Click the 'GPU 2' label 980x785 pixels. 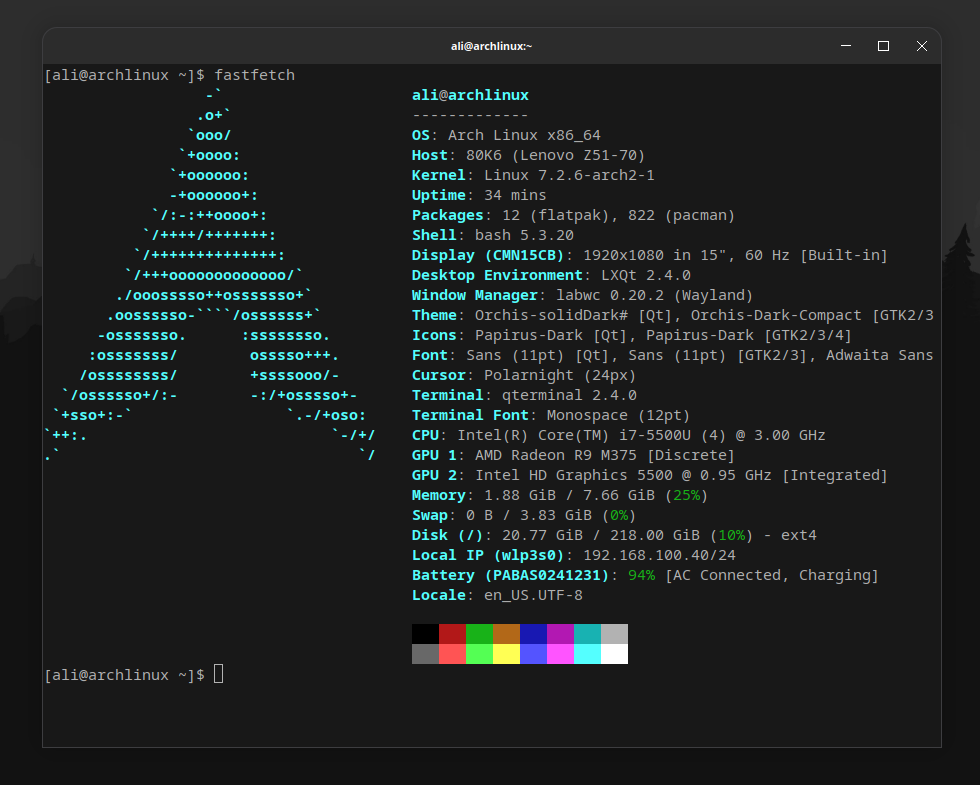click(434, 475)
